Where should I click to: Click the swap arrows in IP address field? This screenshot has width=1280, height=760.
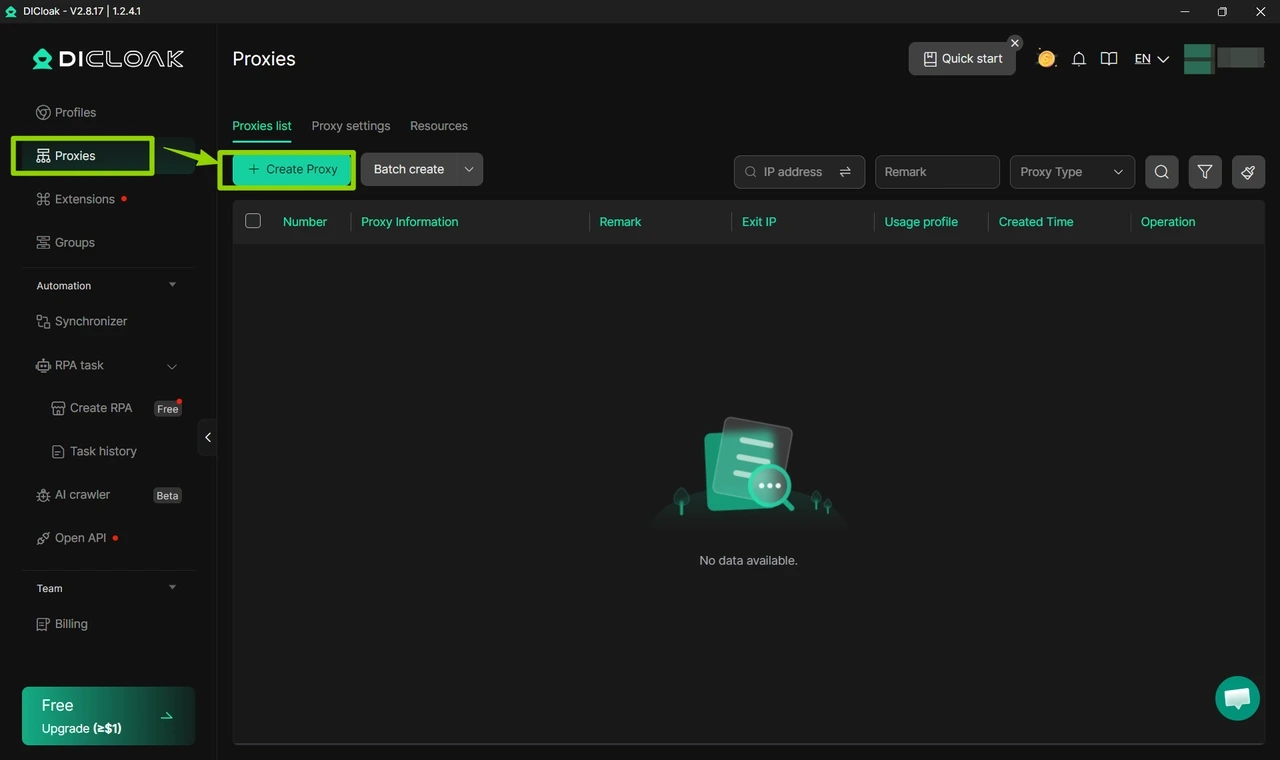coord(845,171)
